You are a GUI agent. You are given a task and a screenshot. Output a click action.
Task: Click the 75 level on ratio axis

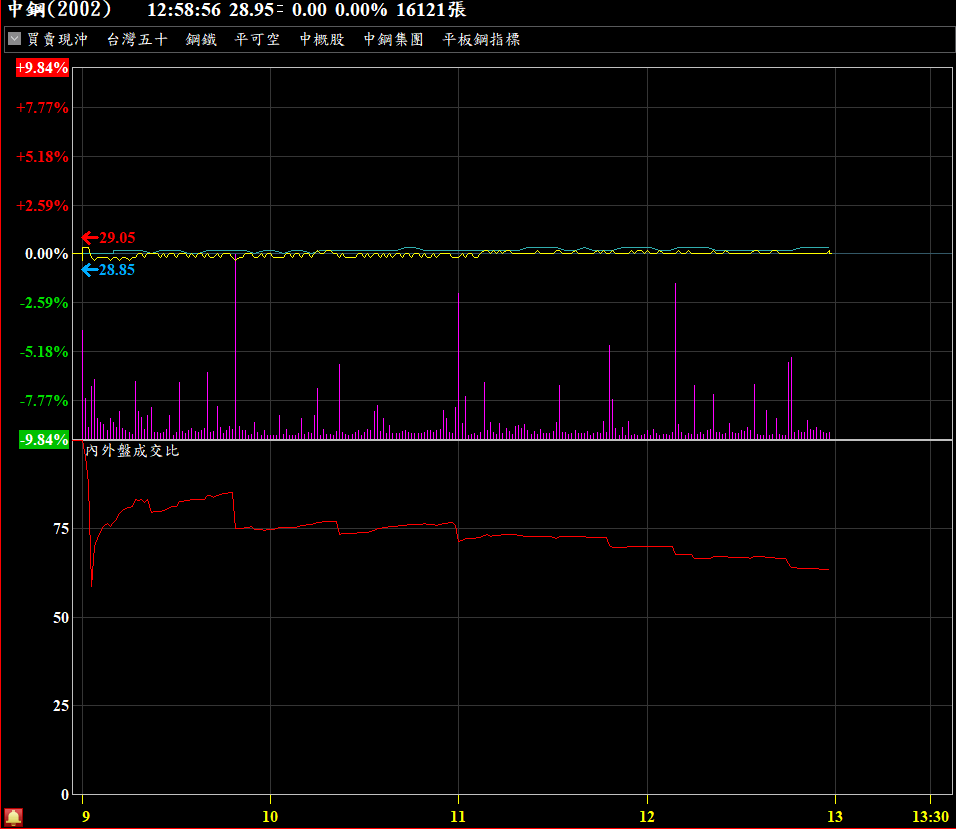(x=61, y=529)
